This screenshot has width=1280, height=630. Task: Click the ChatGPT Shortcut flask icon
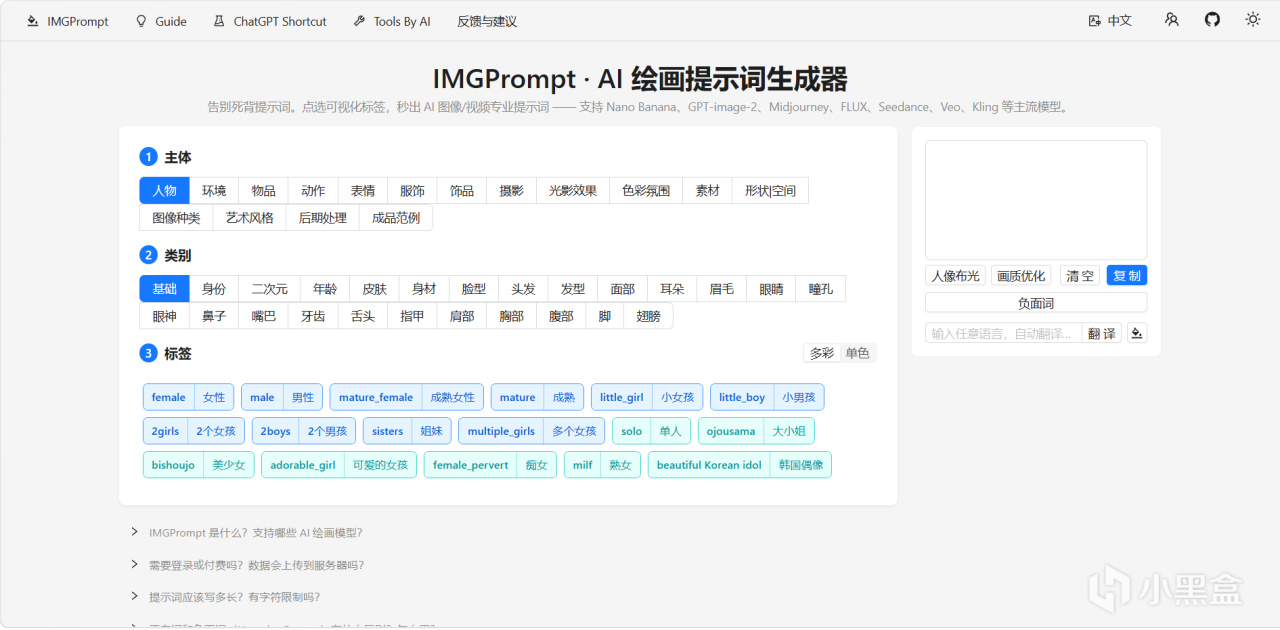219,21
